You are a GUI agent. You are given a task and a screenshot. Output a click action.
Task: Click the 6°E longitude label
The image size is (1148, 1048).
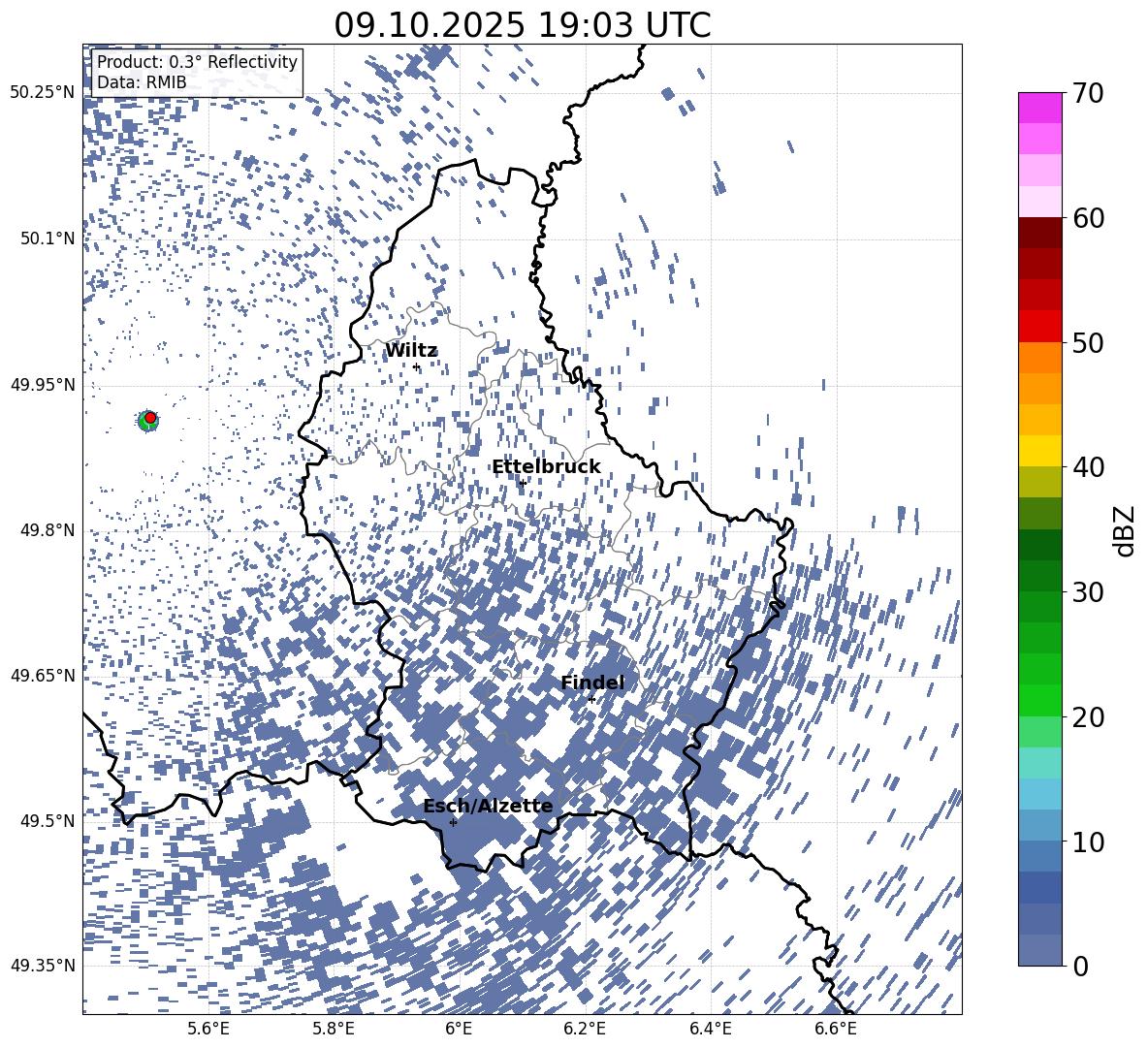pyautogui.click(x=459, y=1029)
